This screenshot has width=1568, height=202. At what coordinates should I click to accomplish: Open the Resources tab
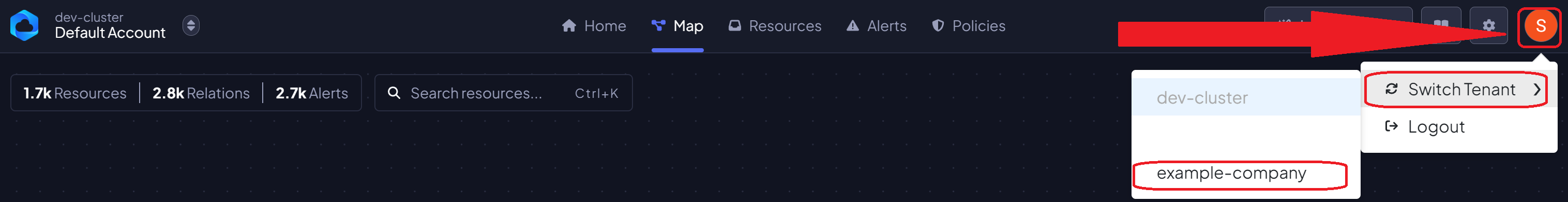[x=775, y=25]
